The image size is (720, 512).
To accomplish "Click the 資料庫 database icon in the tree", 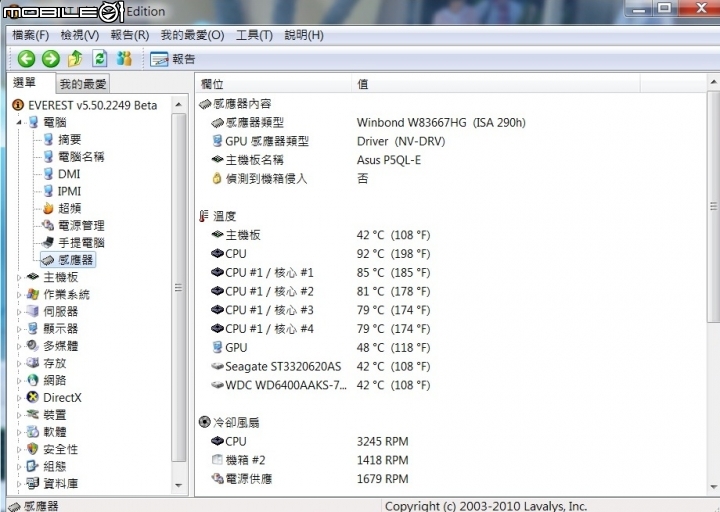I will click(x=33, y=483).
